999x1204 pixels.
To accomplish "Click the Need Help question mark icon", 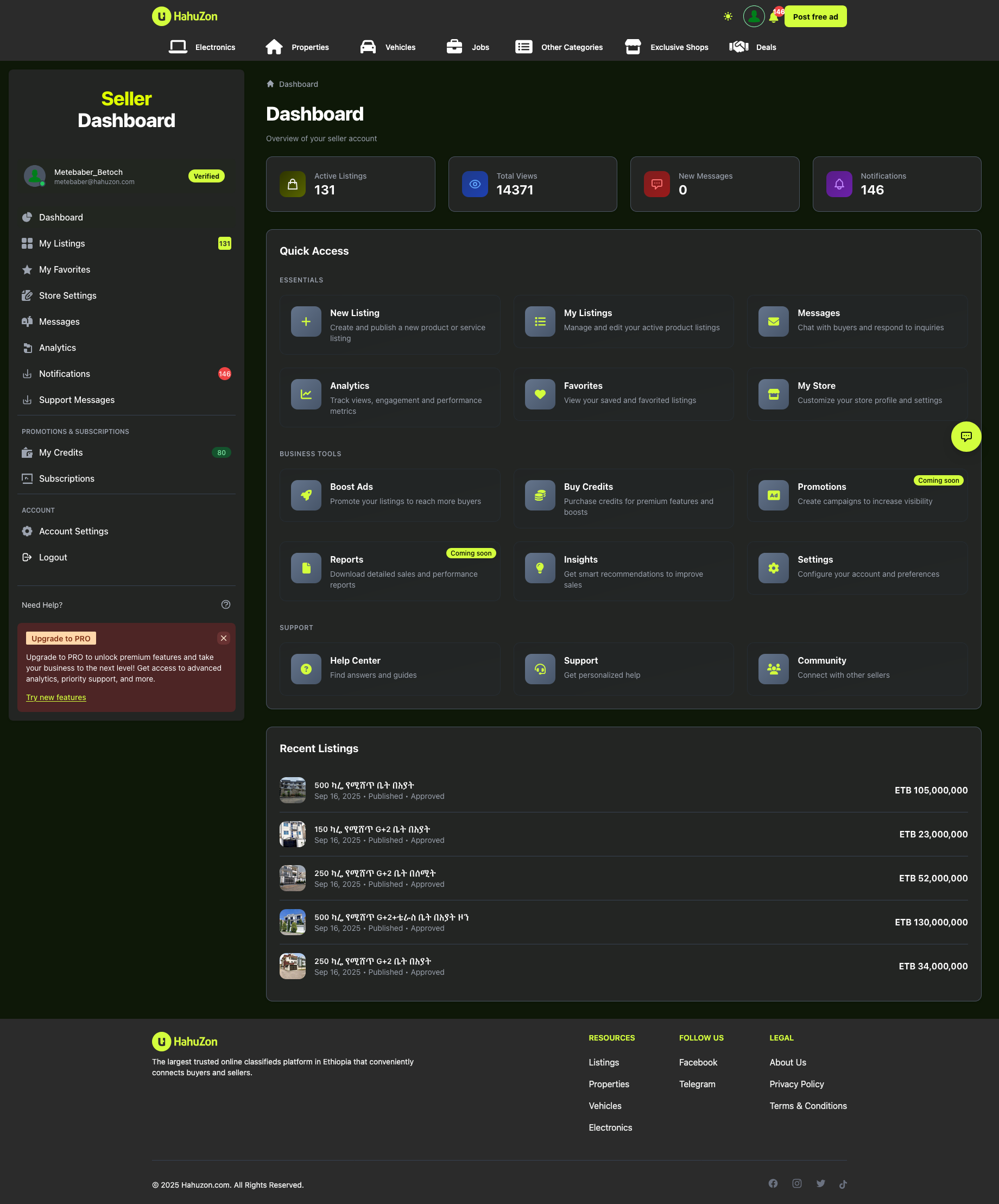I will pos(226,605).
